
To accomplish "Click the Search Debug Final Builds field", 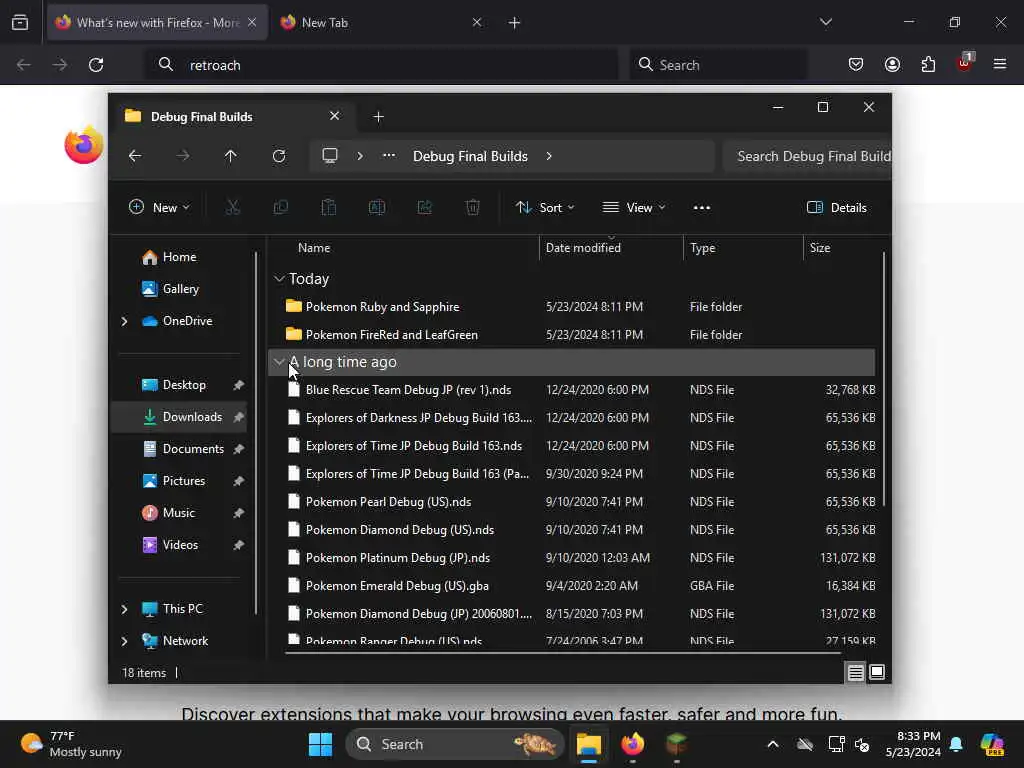I will click(807, 156).
